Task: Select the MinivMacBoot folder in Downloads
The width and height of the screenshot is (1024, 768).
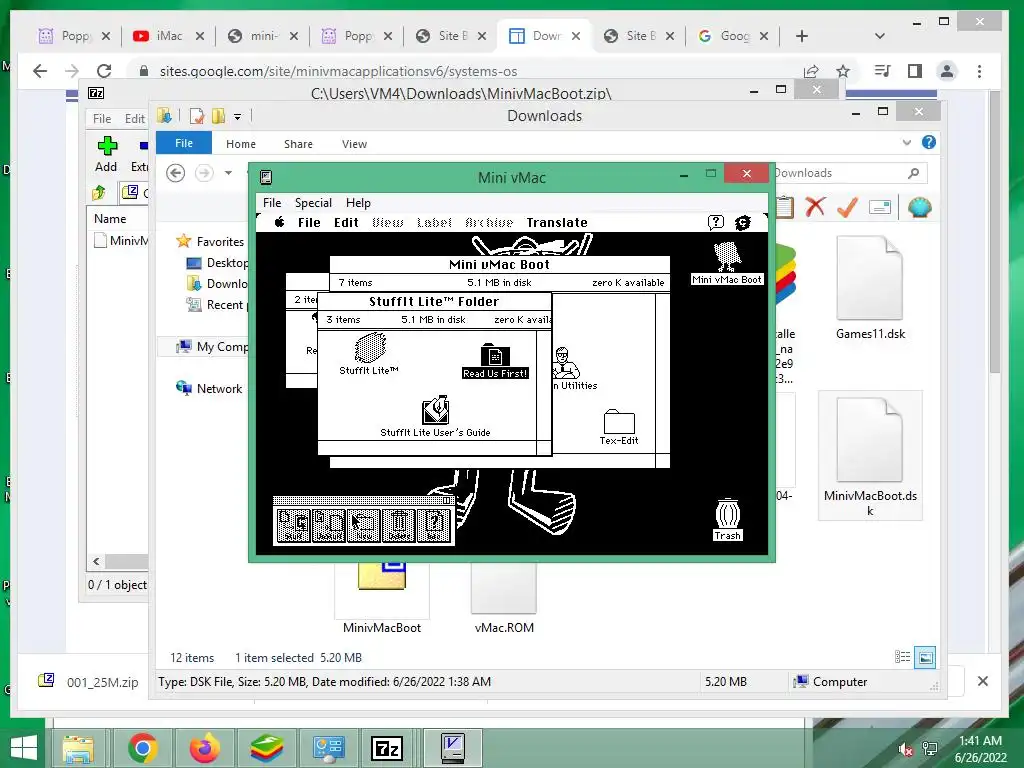Action: pos(382,598)
